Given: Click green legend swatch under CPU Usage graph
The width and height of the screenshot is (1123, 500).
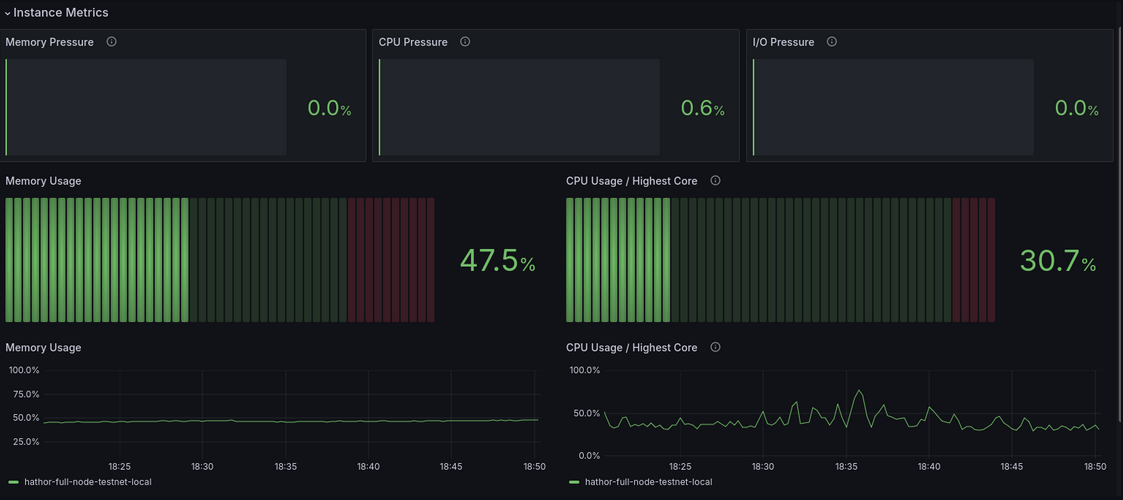Looking at the screenshot, I should pyautogui.click(x=574, y=481).
